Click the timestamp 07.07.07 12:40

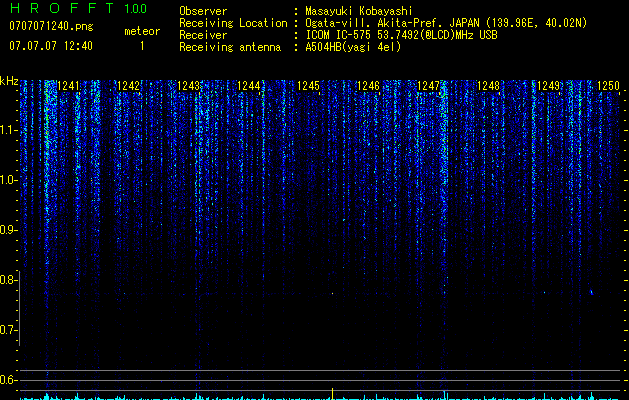pyautogui.click(x=51, y=46)
